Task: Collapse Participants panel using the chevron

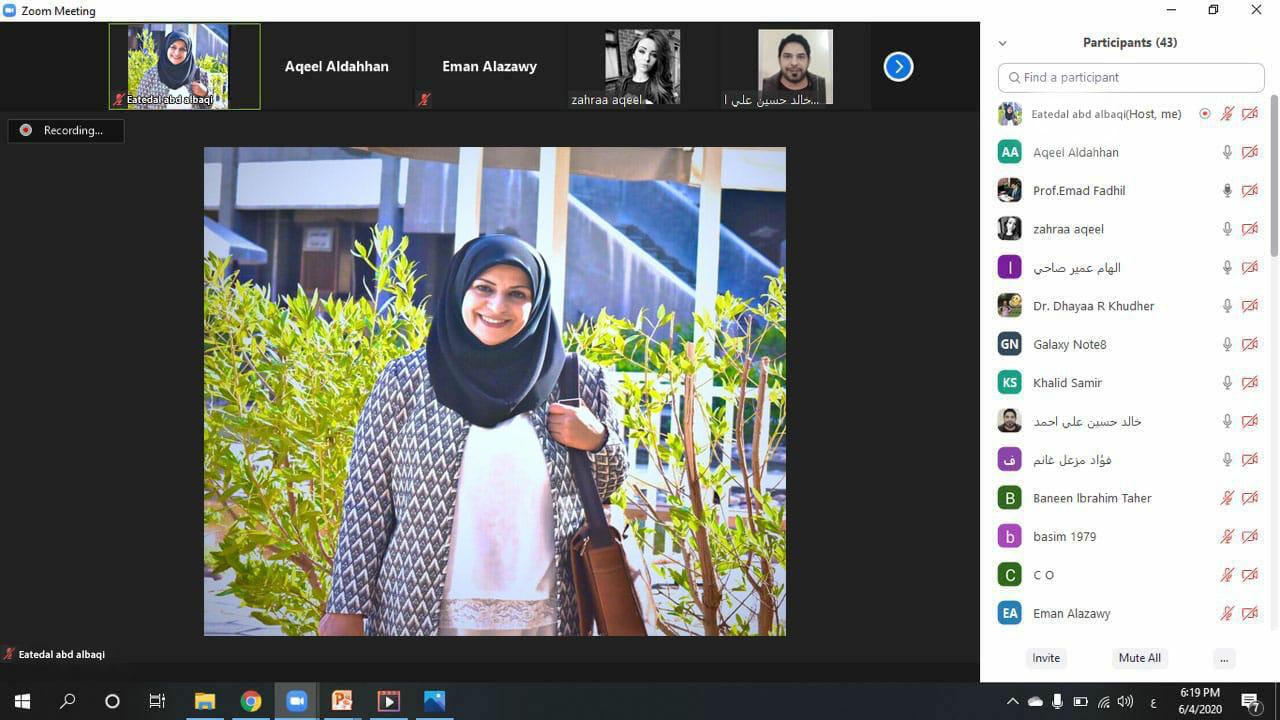Action: pos(1002,43)
